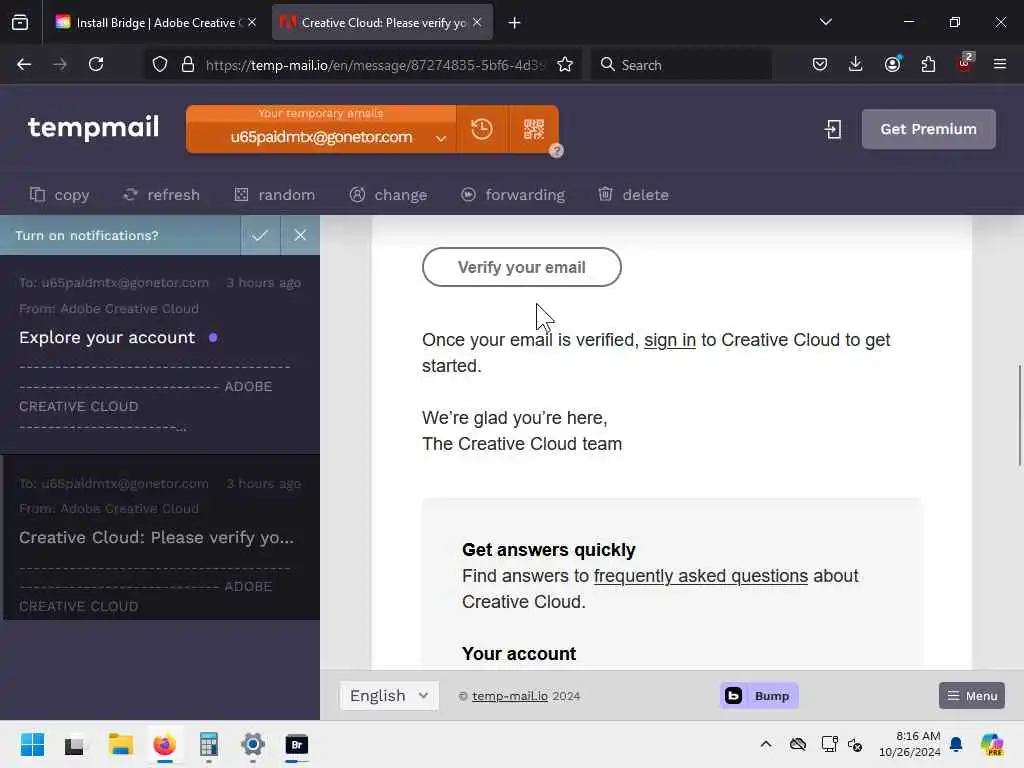The image size is (1024, 768).
Task: Open the extensions puzzle icon
Action: click(928, 64)
